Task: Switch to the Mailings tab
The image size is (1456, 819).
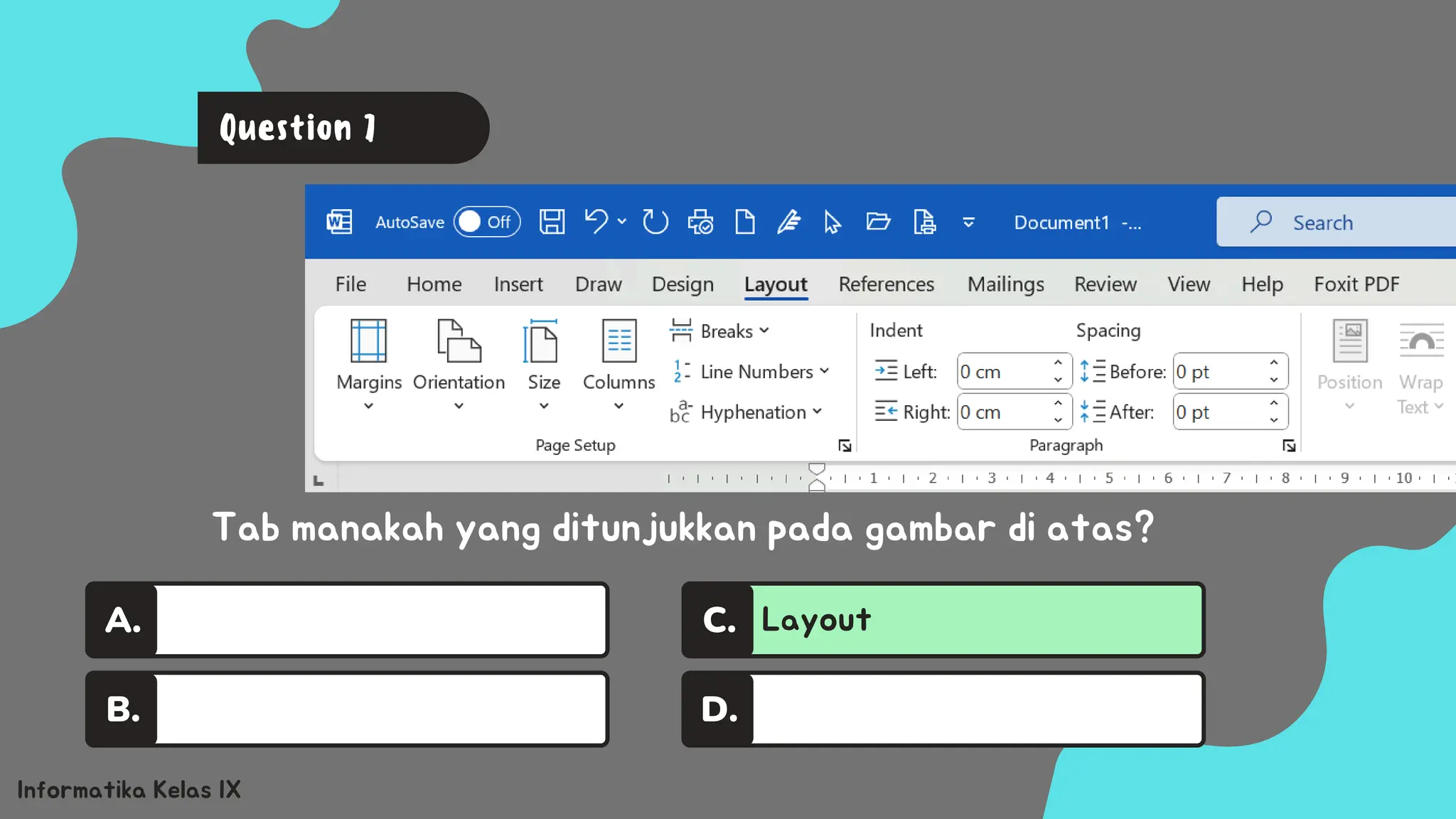Action: point(1005,284)
